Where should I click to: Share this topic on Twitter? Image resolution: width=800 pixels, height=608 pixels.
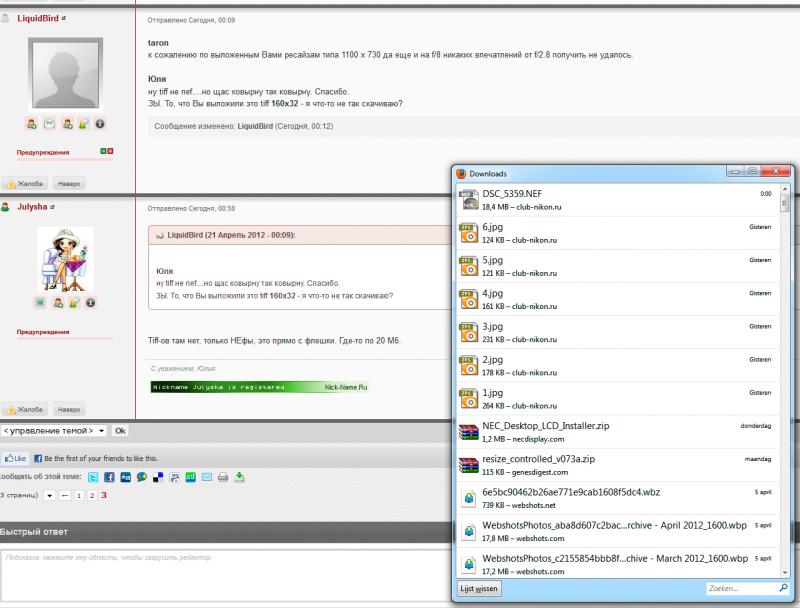(x=93, y=477)
